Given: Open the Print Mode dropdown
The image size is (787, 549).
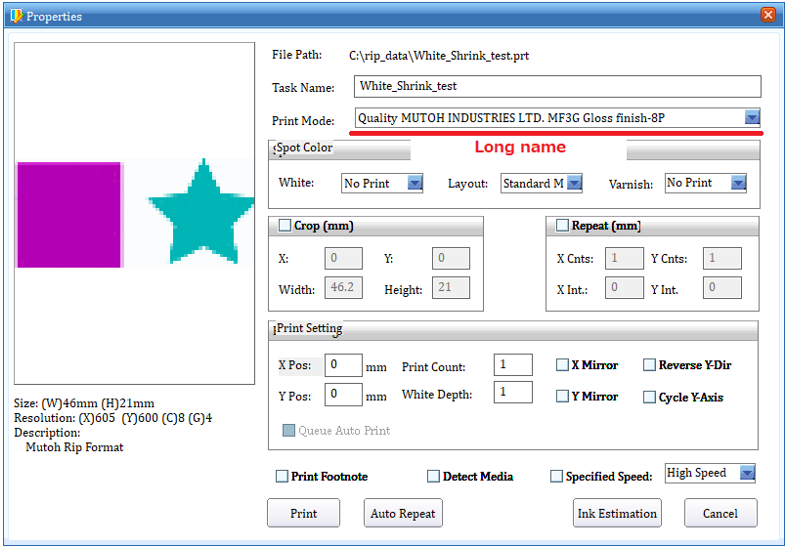Looking at the screenshot, I should 752,118.
